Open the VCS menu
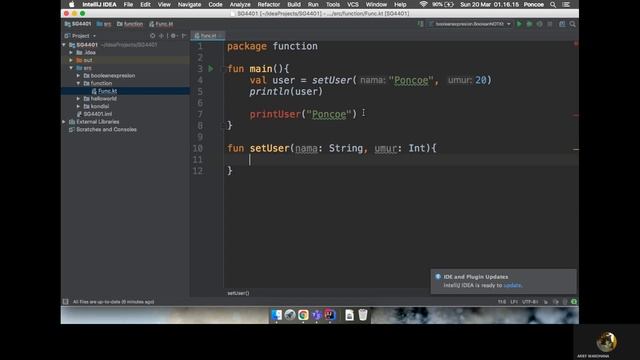 tap(353, 4)
